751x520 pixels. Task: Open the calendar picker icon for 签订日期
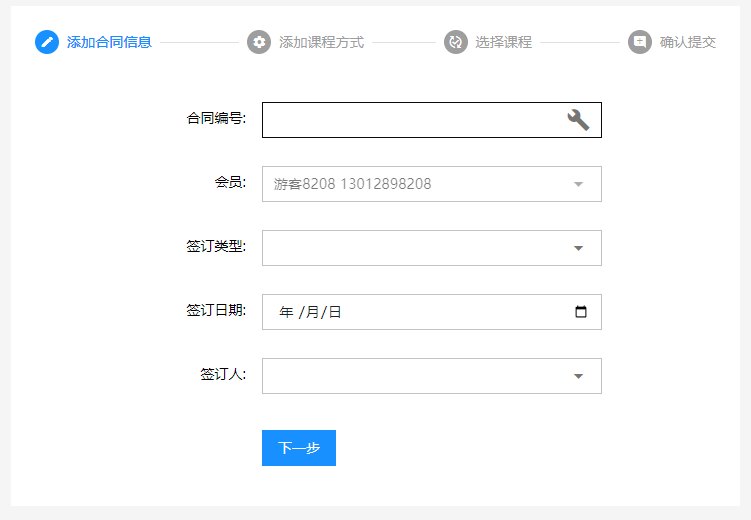click(x=581, y=312)
